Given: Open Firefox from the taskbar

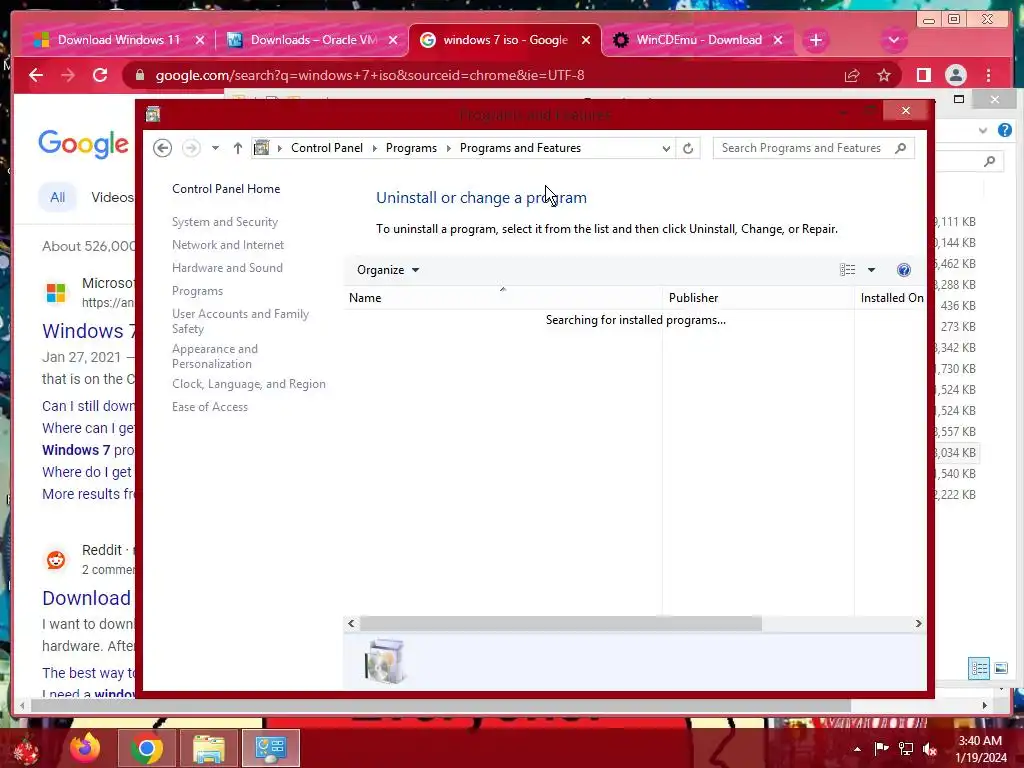Looking at the screenshot, I should pos(85,748).
